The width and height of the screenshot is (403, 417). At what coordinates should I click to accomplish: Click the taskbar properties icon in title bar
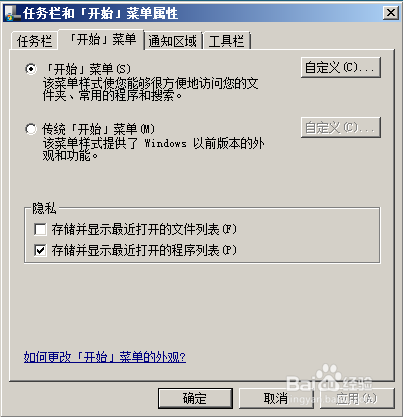pos(13,13)
